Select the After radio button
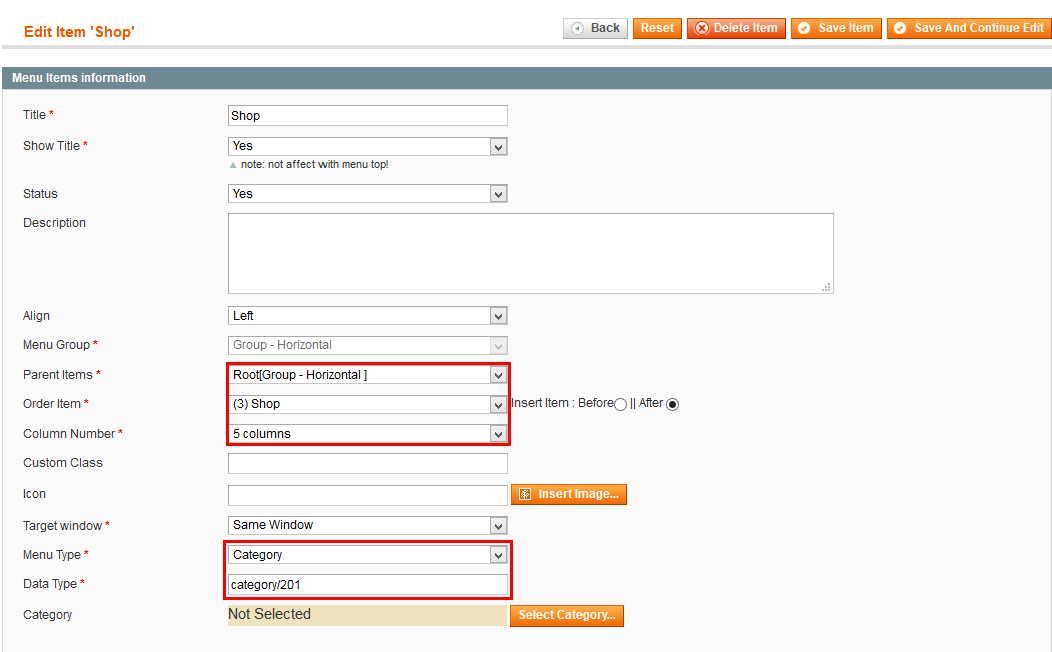 [x=672, y=404]
